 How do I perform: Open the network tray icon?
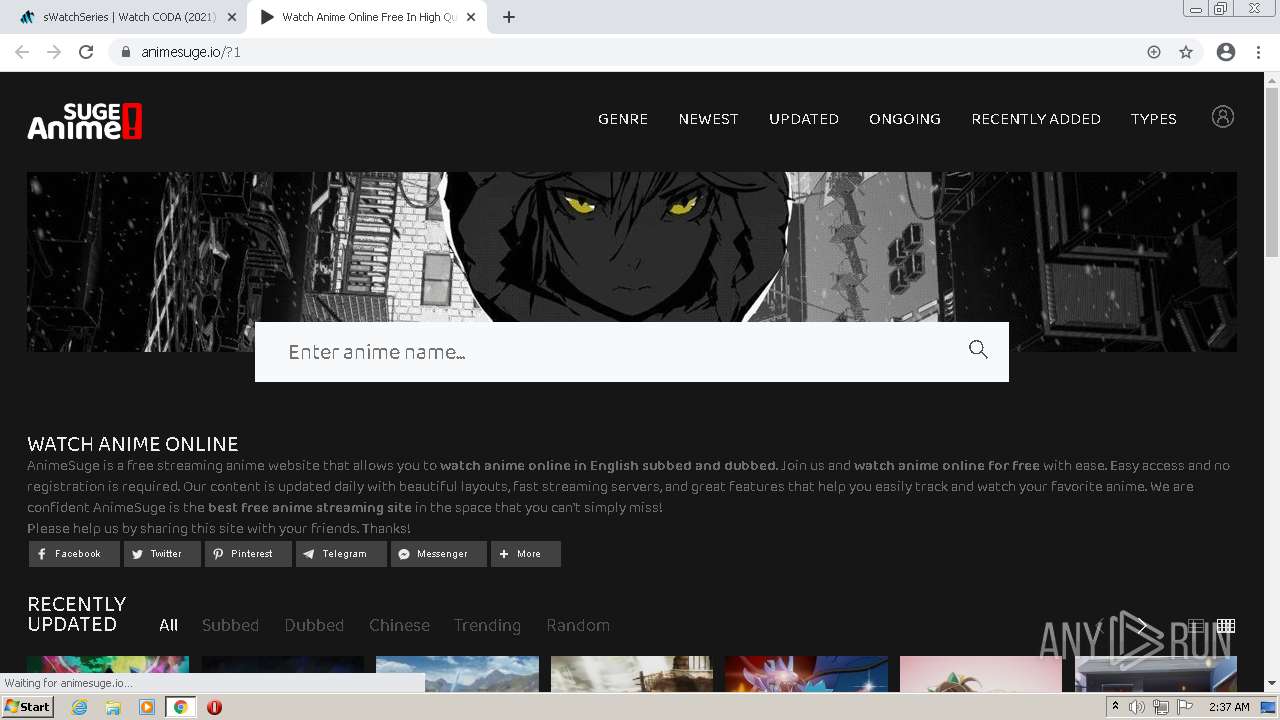pos(1161,707)
